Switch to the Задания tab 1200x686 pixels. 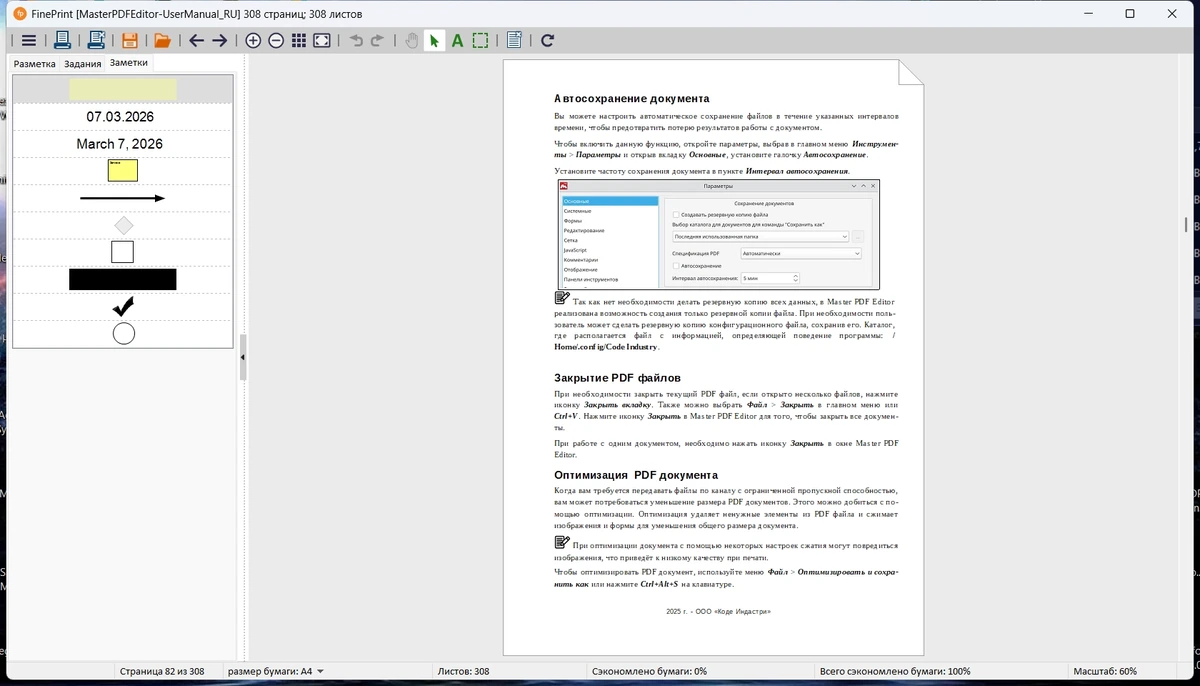tap(83, 63)
